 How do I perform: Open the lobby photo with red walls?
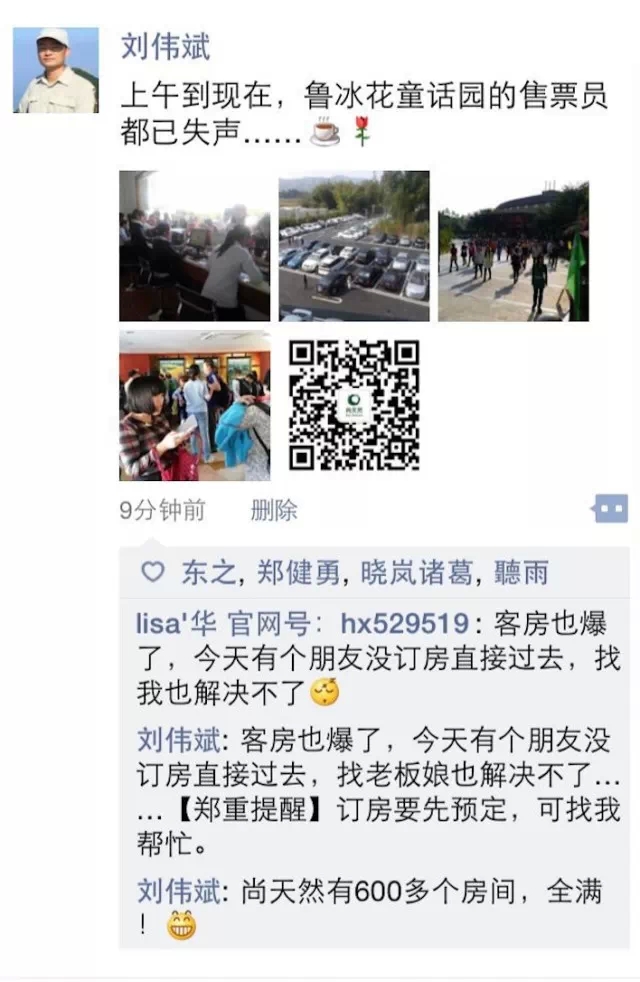(195, 406)
